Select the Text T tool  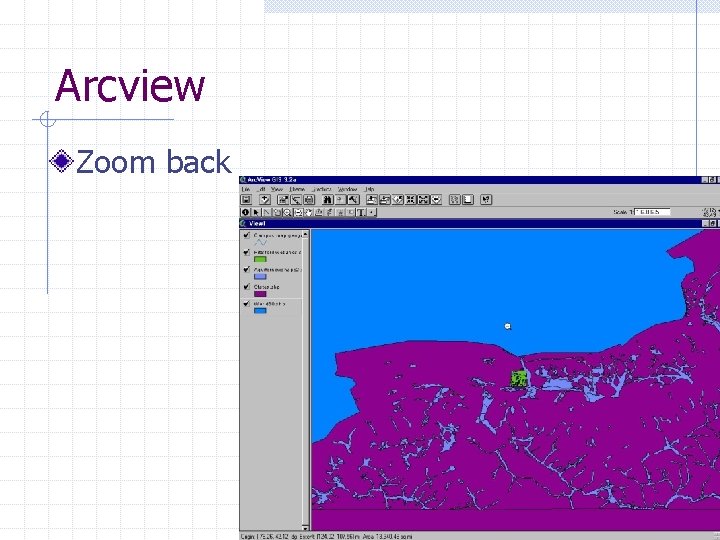(x=361, y=212)
